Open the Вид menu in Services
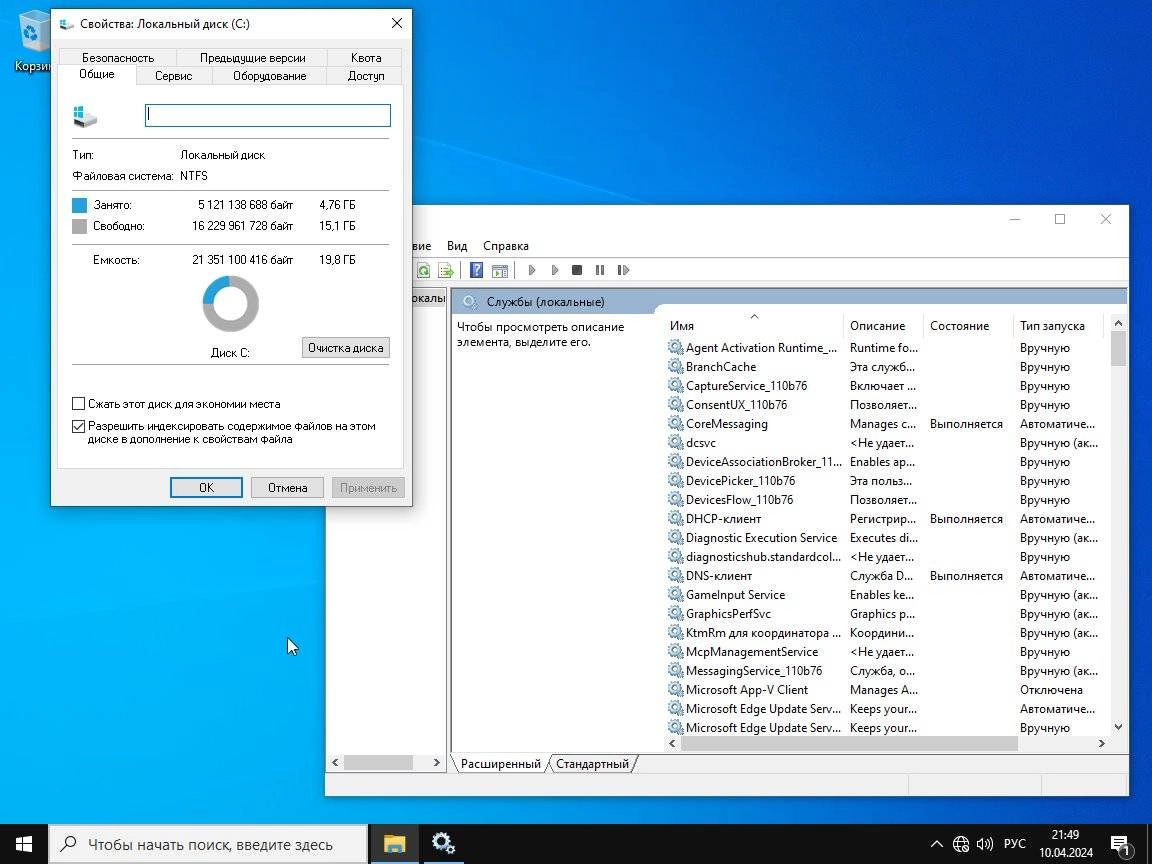 point(457,246)
